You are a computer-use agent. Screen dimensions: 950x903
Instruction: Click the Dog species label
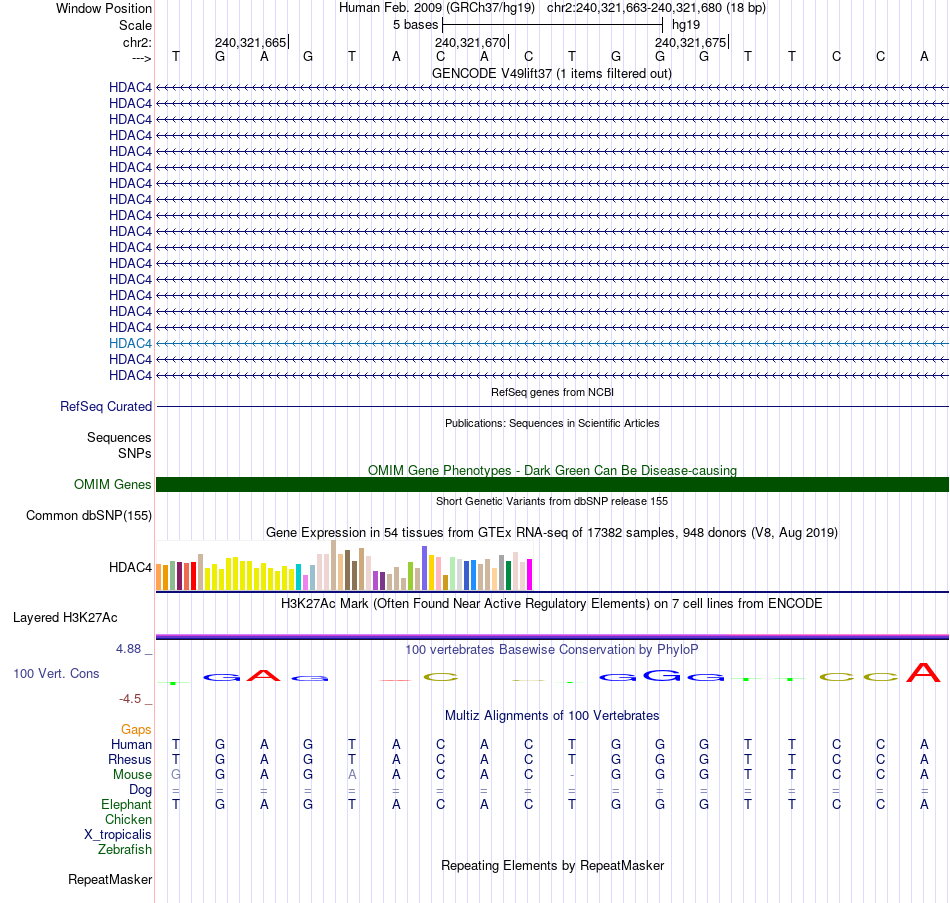pyautogui.click(x=141, y=790)
